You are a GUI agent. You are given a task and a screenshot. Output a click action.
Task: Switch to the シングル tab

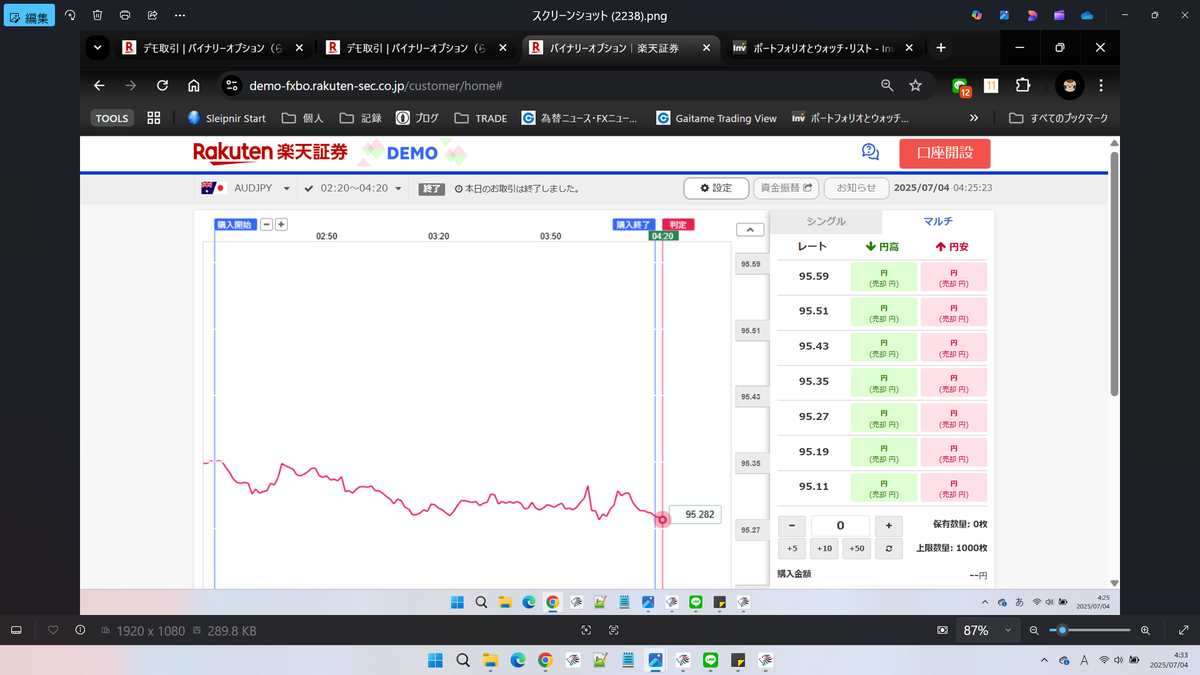pos(826,221)
